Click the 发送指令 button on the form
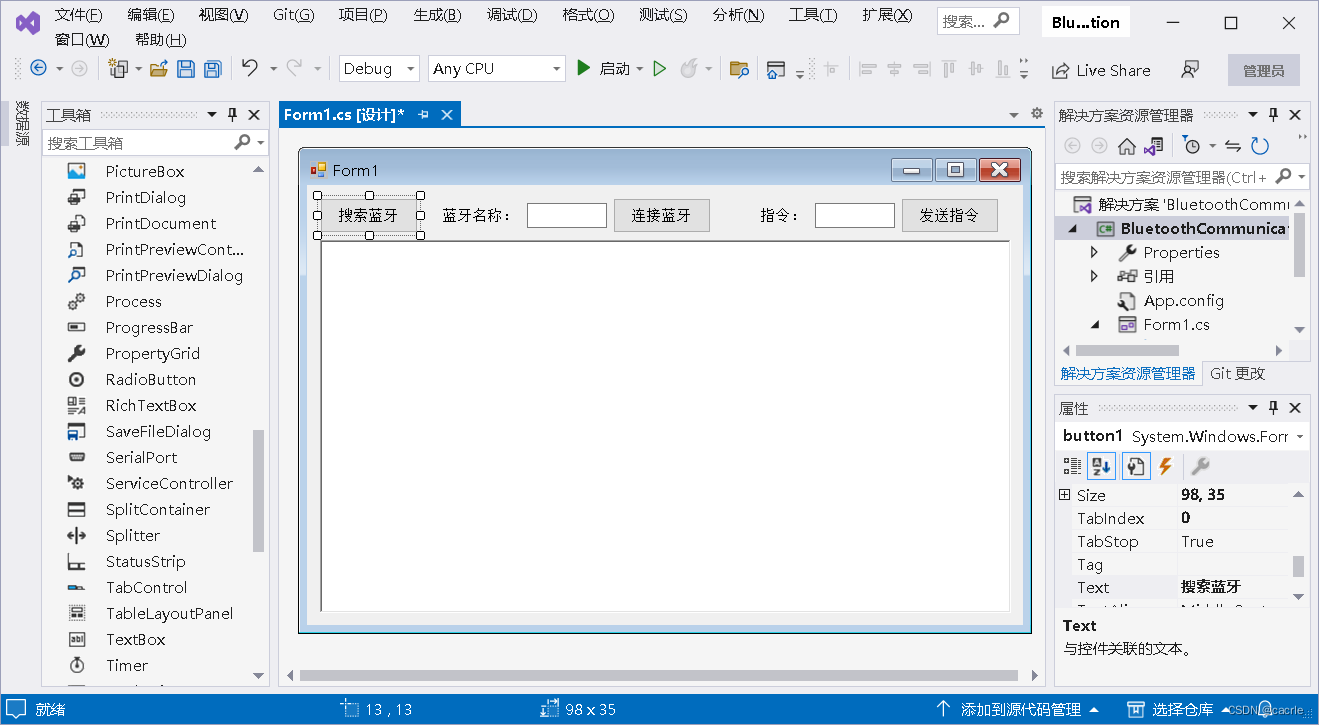Image resolution: width=1319 pixels, height=725 pixels. [x=950, y=215]
